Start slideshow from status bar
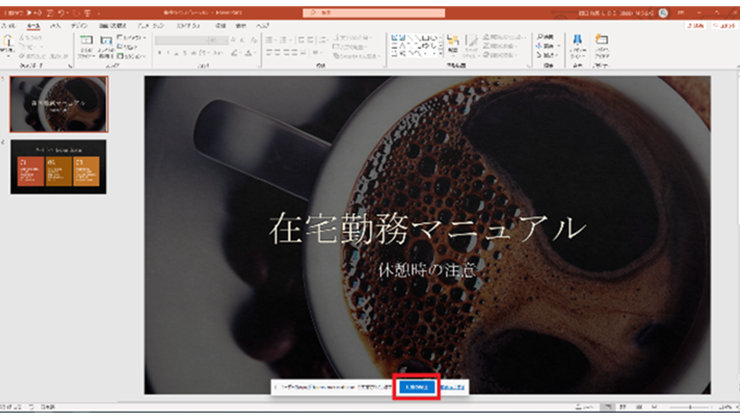The image size is (740, 417). click(654, 407)
